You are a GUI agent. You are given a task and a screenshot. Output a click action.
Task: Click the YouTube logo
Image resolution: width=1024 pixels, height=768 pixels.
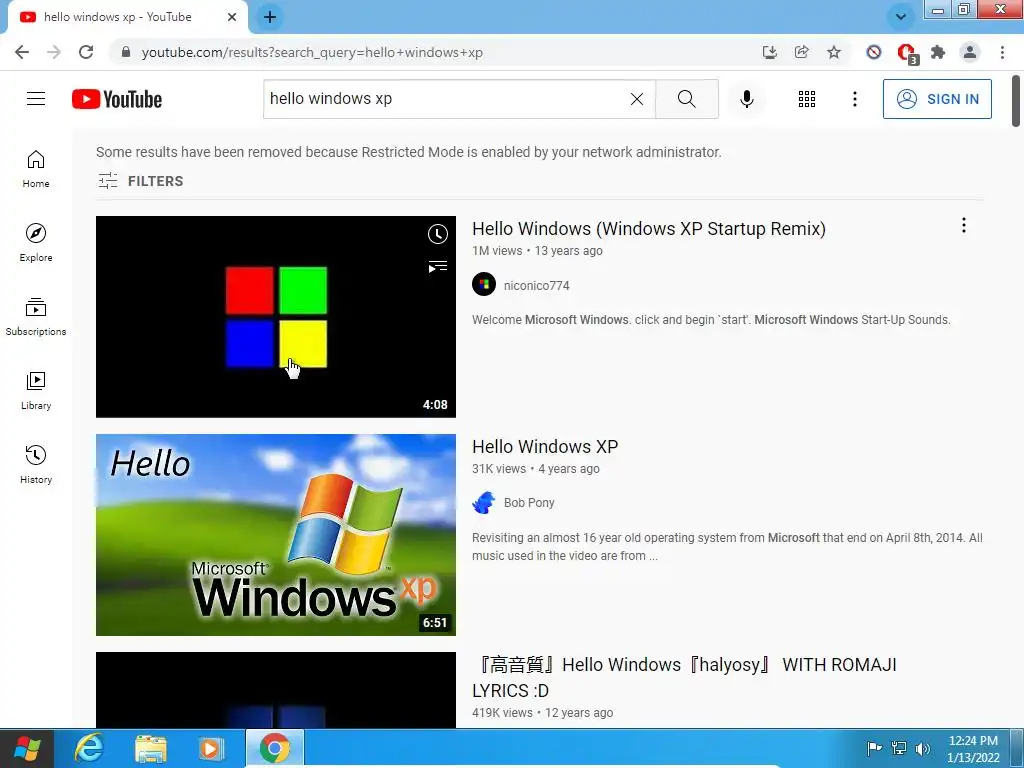pyautogui.click(x=117, y=99)
